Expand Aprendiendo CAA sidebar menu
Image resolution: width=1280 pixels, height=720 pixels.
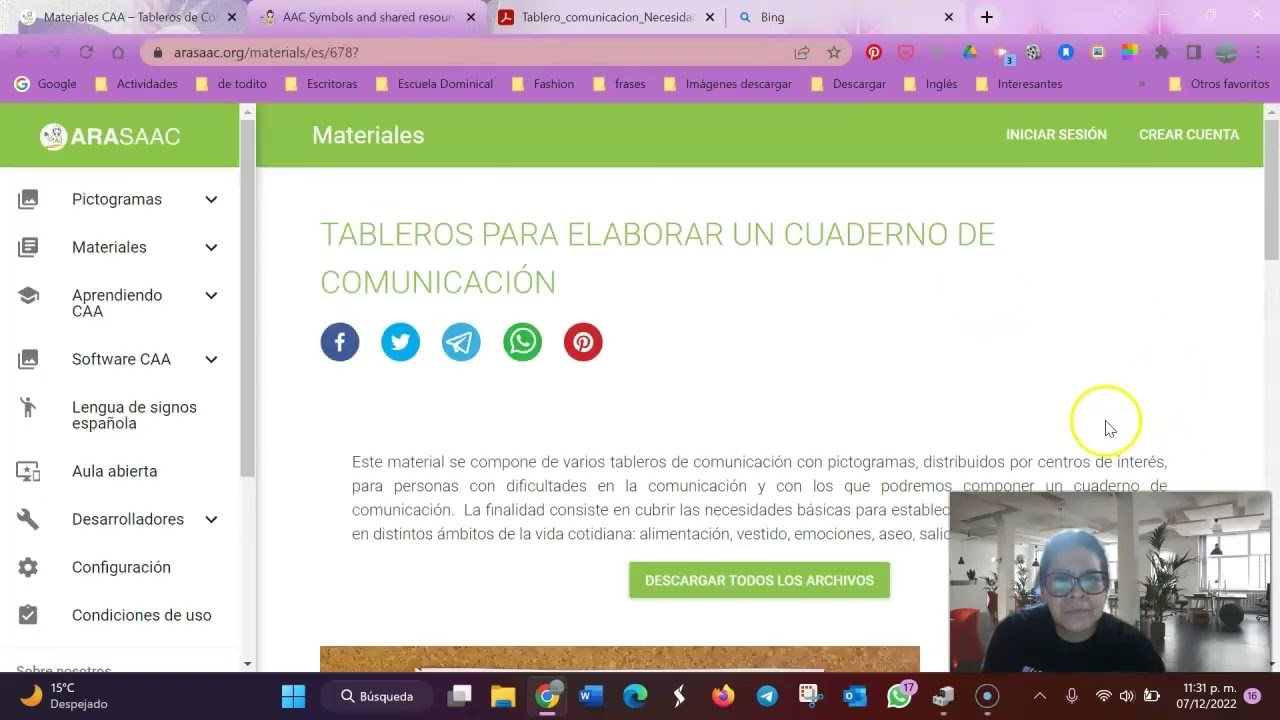pyautogui.click(x=211, y=295)
